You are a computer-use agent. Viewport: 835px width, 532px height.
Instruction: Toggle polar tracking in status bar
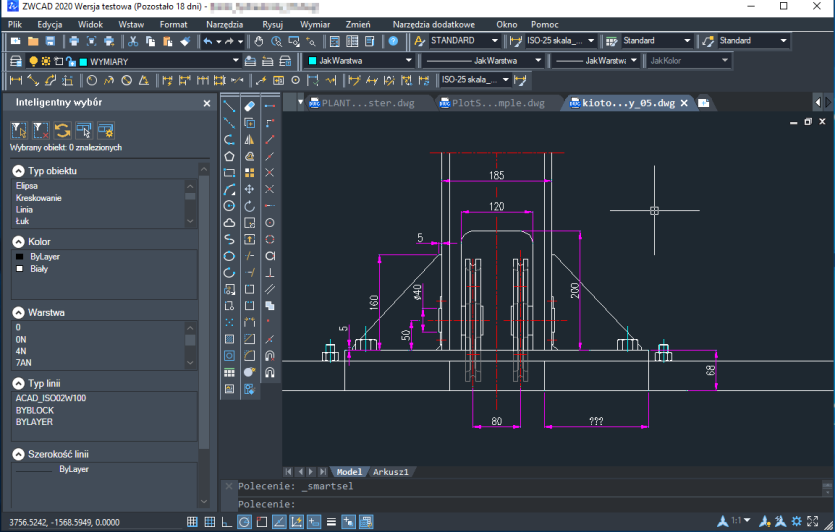pos(244,522)
